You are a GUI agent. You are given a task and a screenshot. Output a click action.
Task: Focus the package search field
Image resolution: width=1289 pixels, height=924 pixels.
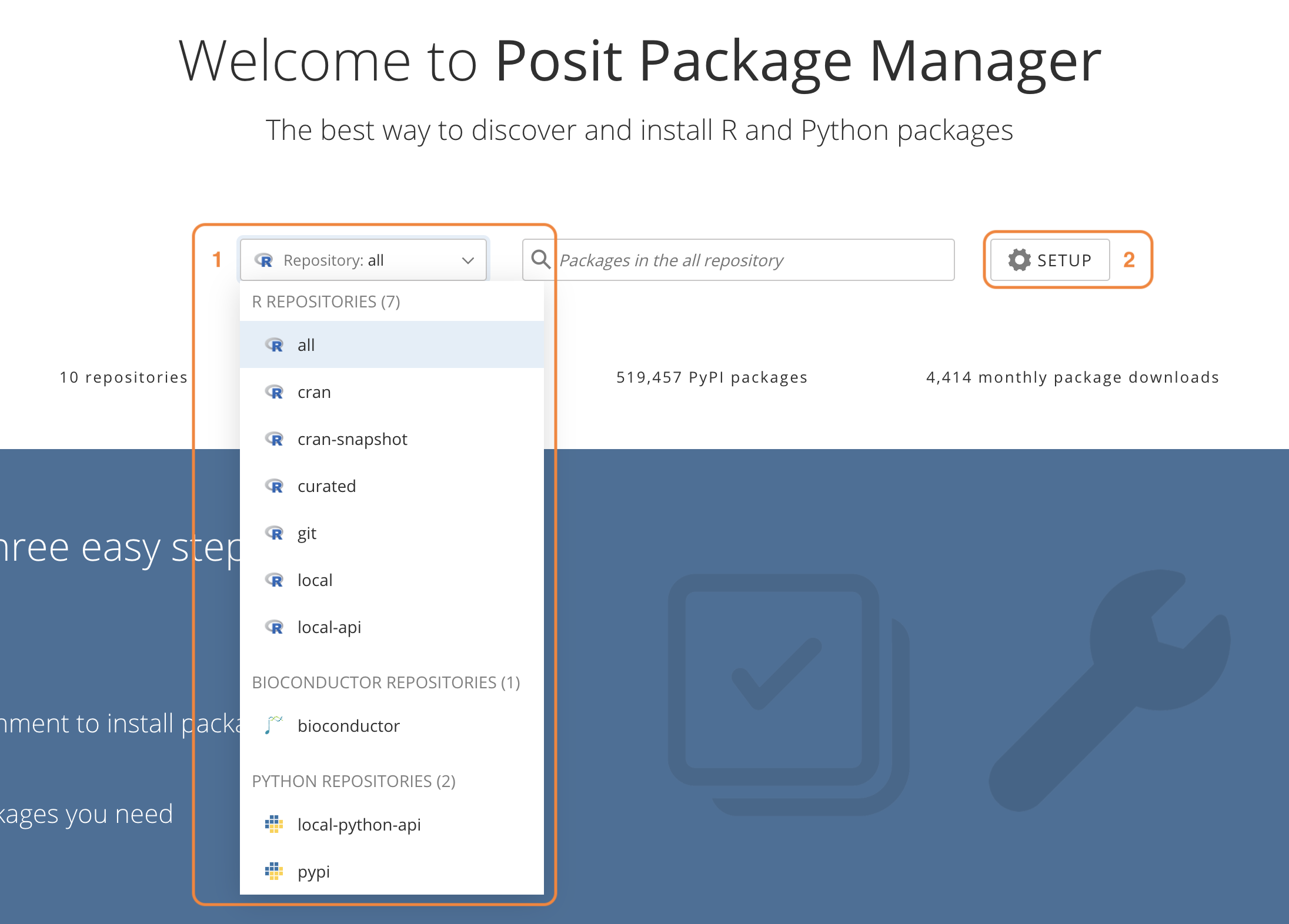click(753, 260)
